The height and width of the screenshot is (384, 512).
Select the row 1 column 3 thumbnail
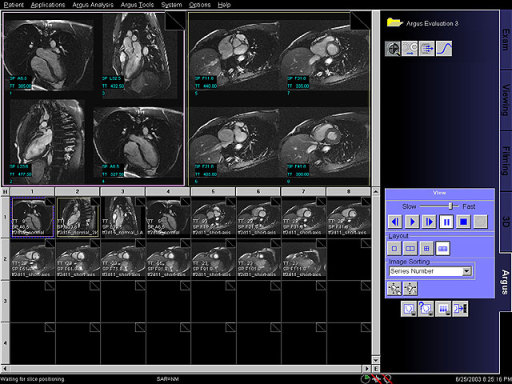123,217
